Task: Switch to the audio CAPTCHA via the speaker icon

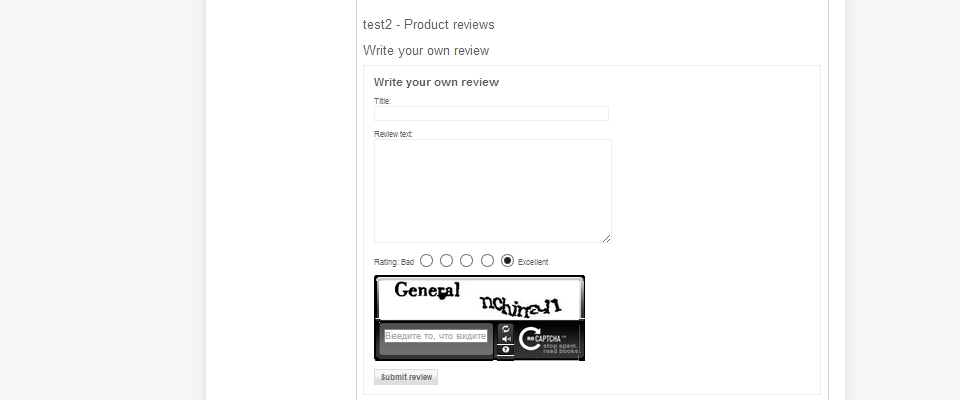Action: tap(506, 339)
